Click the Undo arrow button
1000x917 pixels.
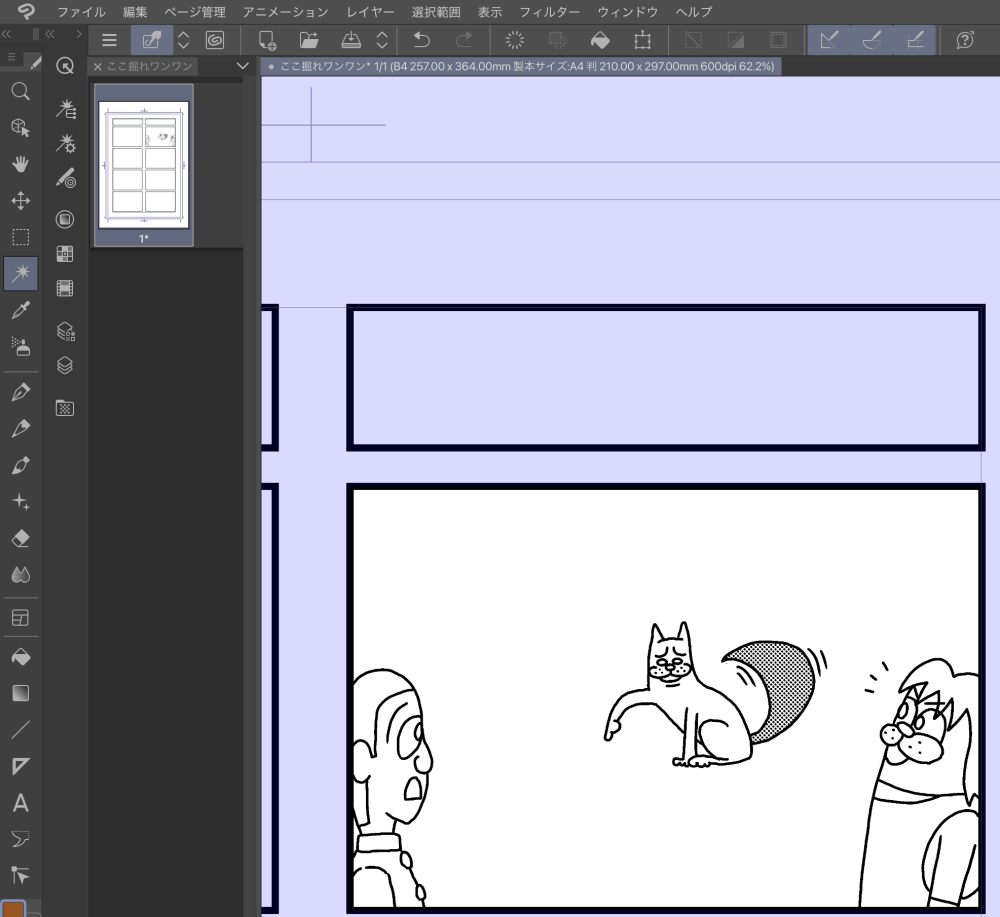pos(422,41)
